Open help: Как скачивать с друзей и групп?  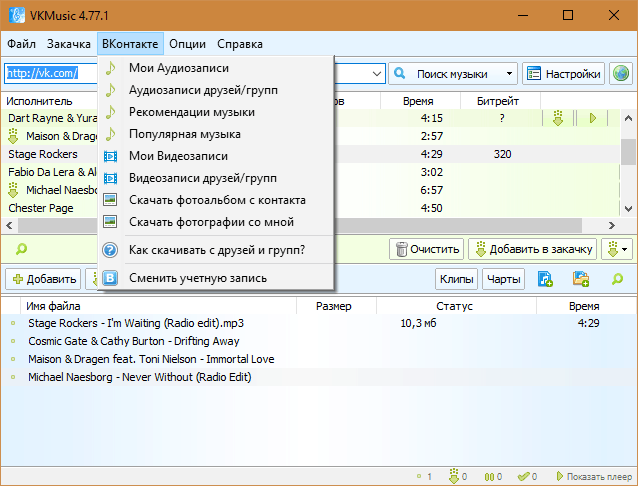[216, 250]
